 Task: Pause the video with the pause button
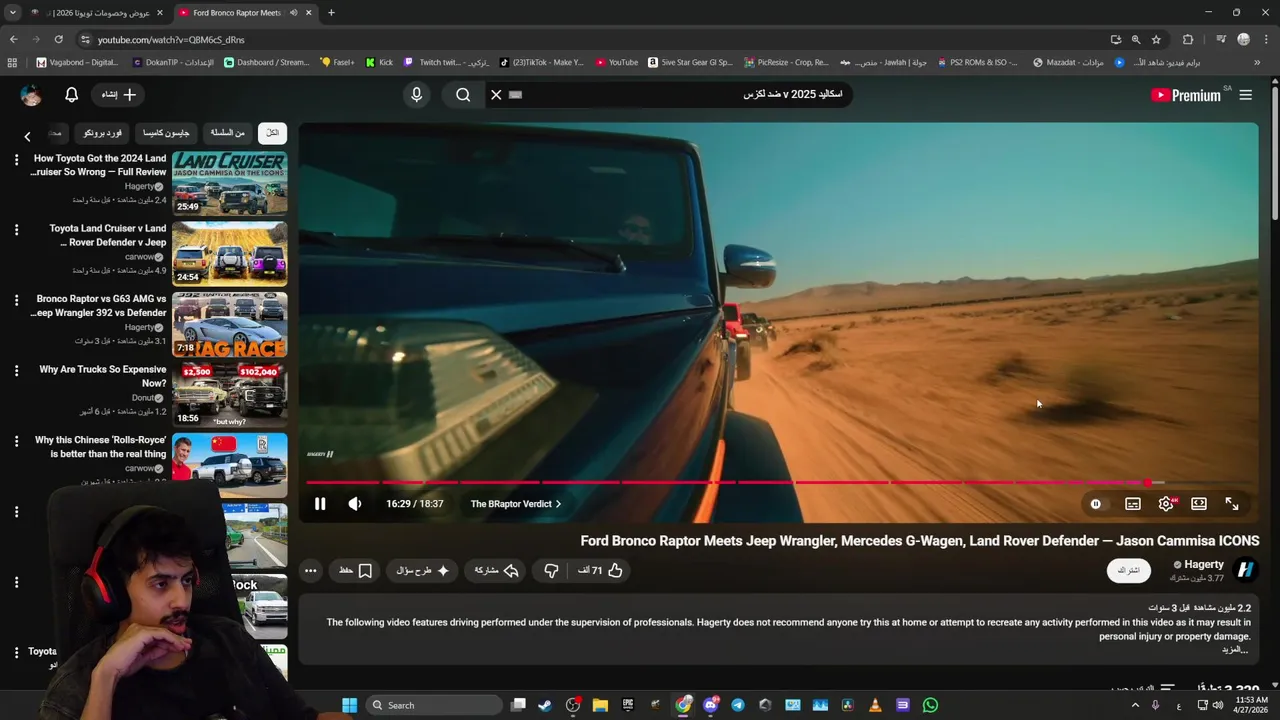[x=320, y=504]
